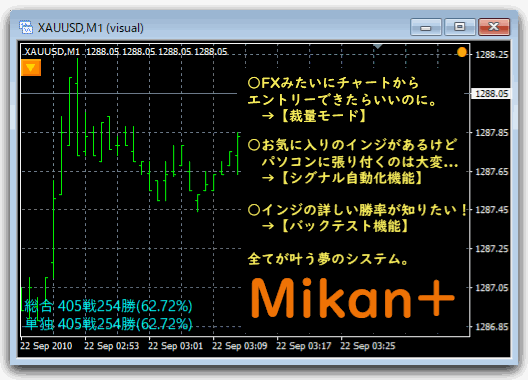Click the XAUUSD,M1 (visual) window title

coord(91,28)
